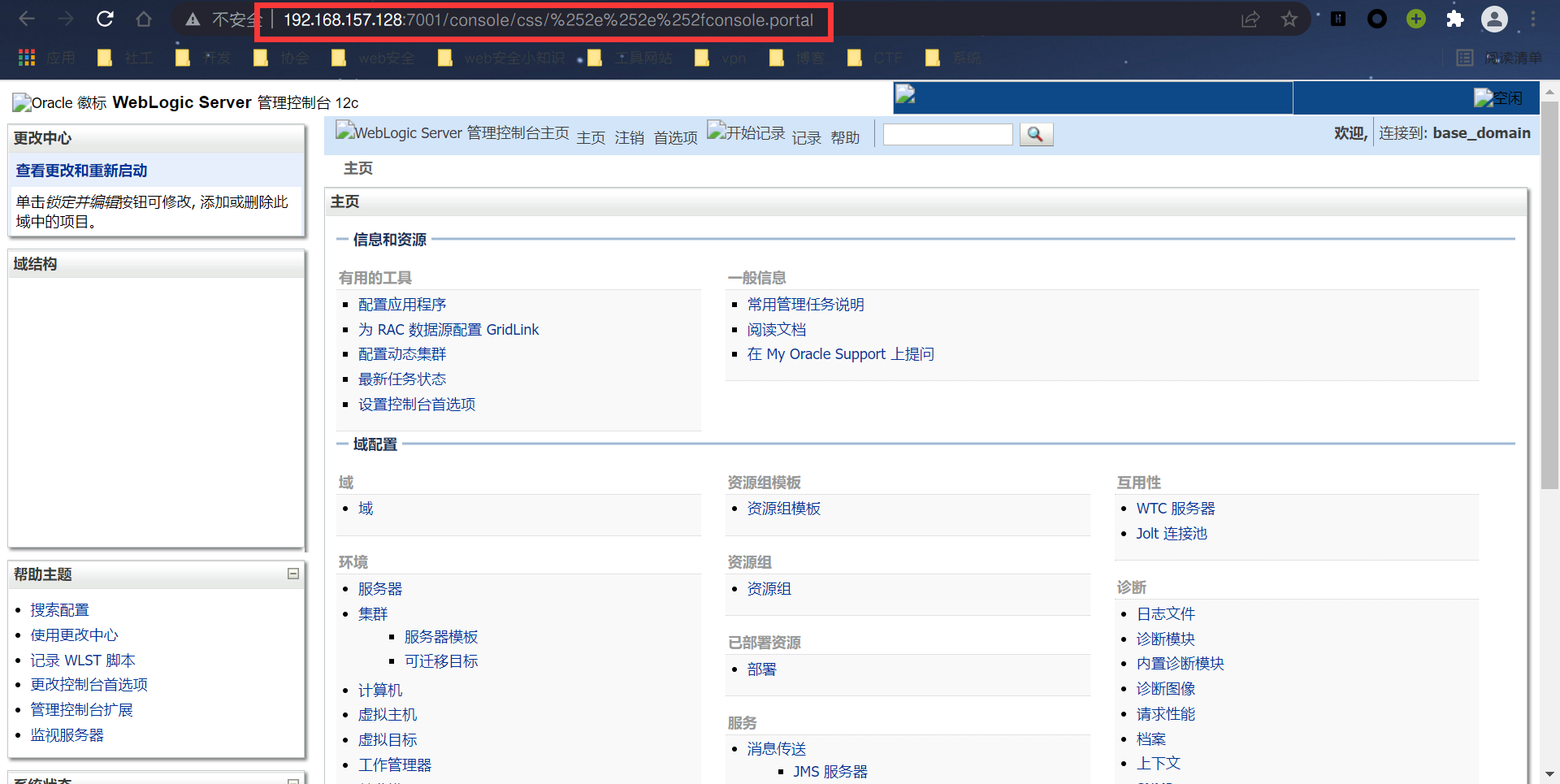Open 查看更改和重新启动 link
This screenshot has height=784, width=1560.
pos(81,171)
